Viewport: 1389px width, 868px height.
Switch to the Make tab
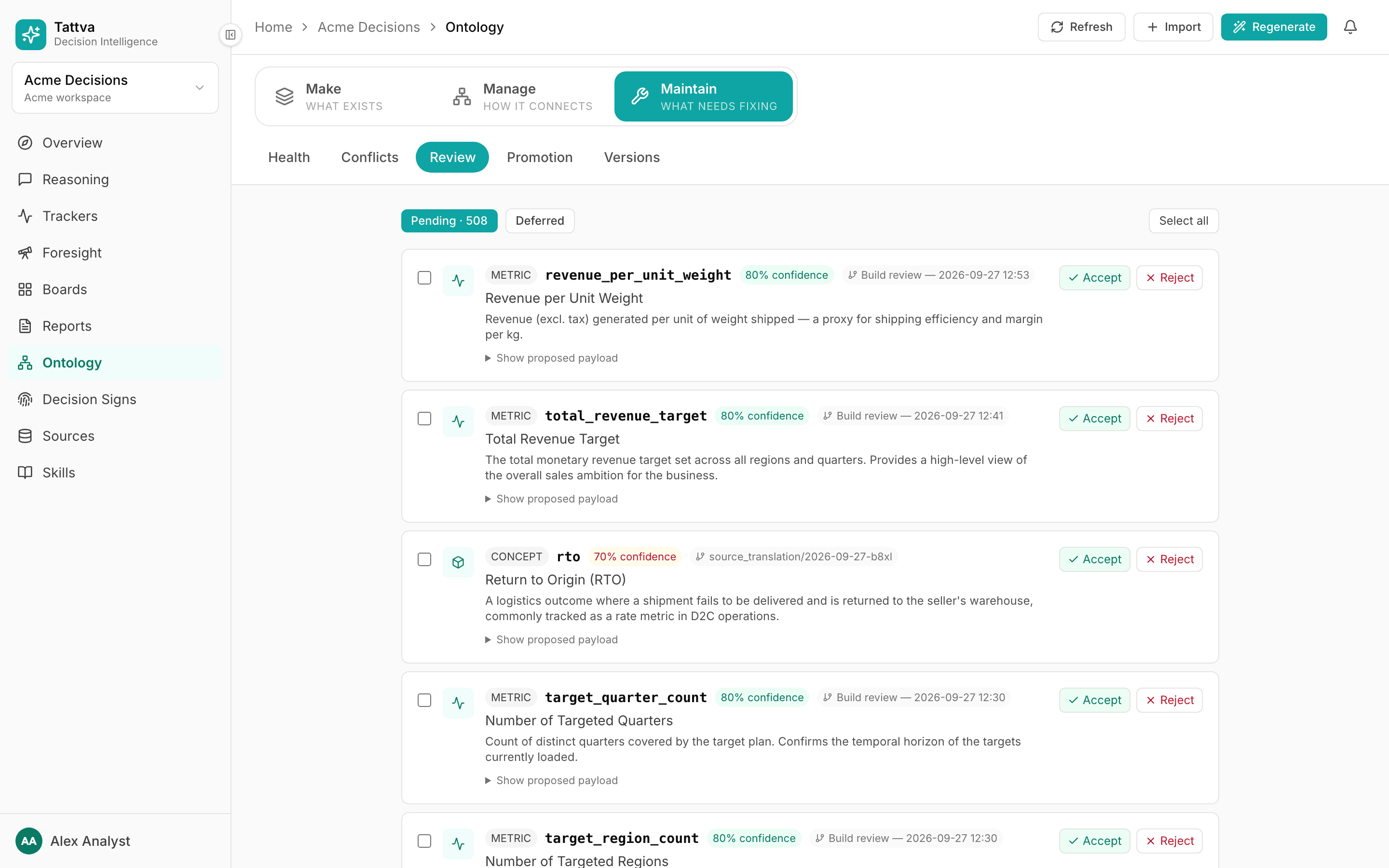click(348, 96)
